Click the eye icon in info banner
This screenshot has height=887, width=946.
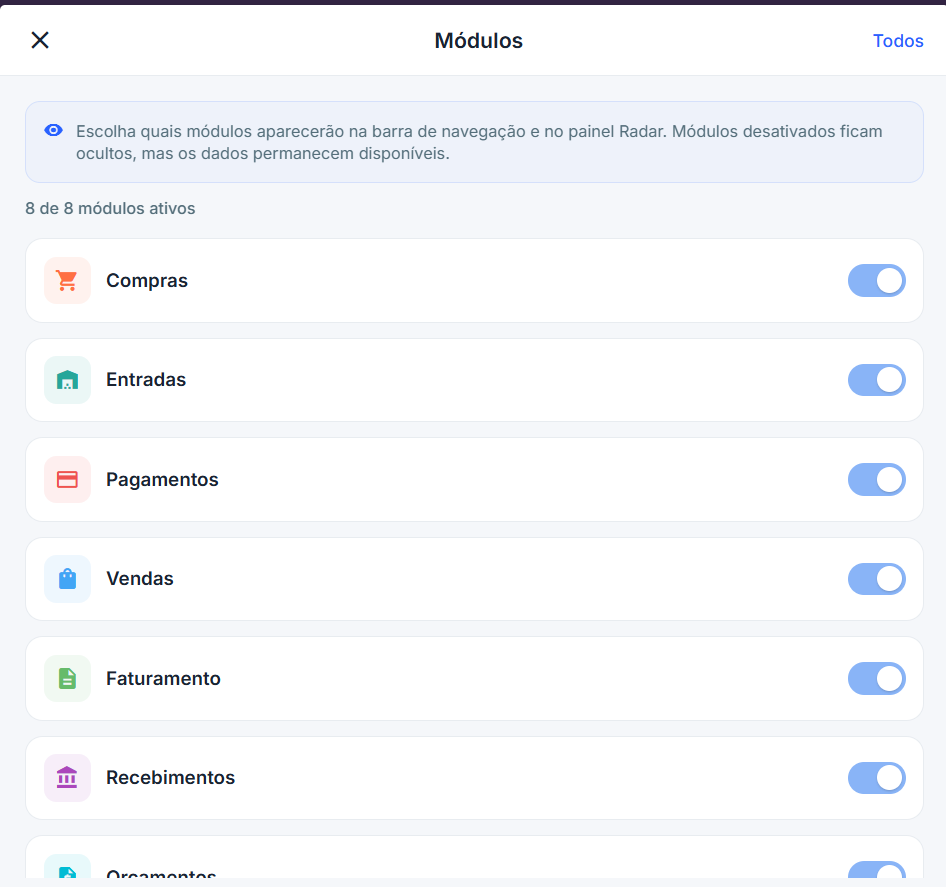54,131
